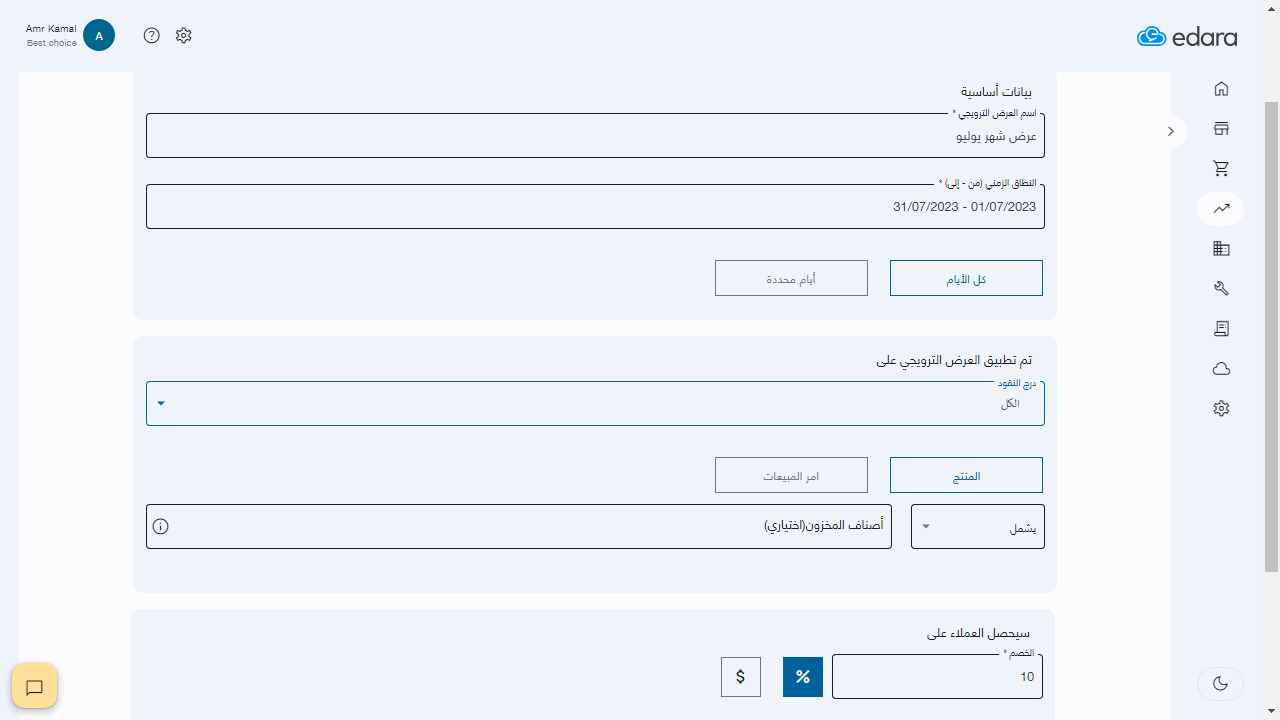The image size is (1280, 720).
Task: Switch to امر المبيعات tab
Action: pyautogui.click(x=790, y=476)
